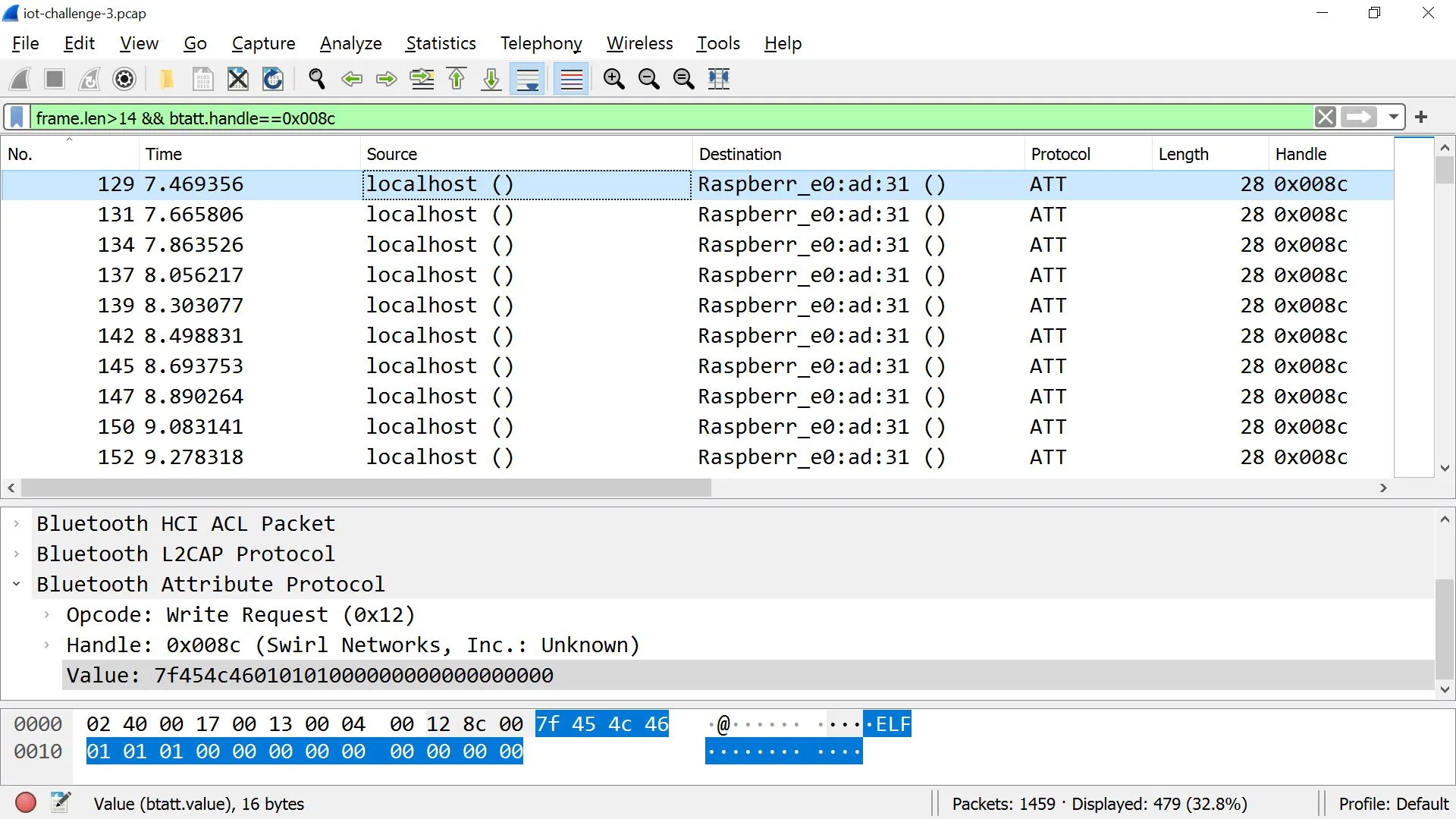Open display filter history dropdown arrow
The image size is (1456, 819).
[1393, 118]
